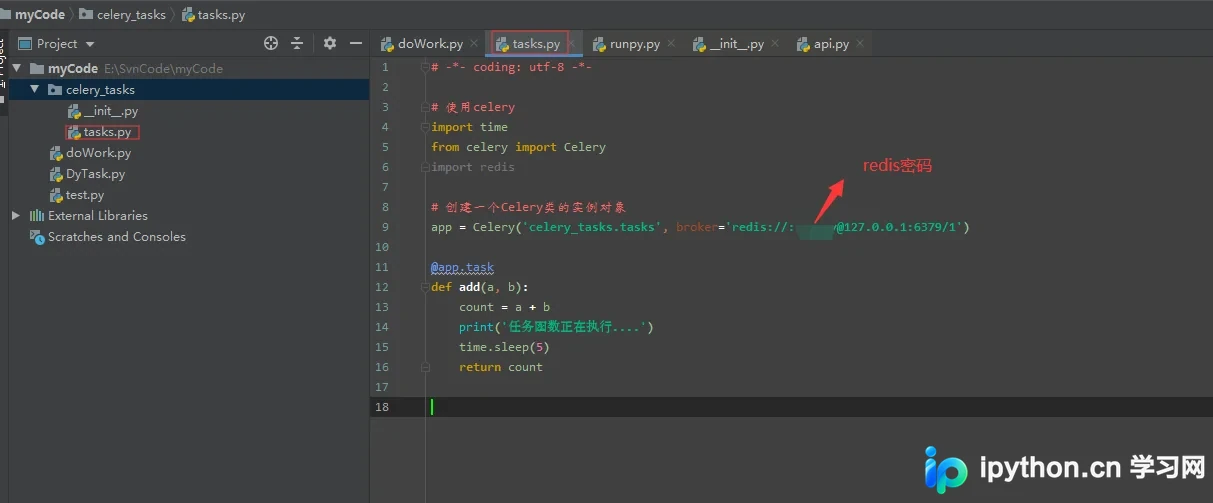Image resolution: width=1213 pixels, height=503 pixels.
Task: Select Scratches and Consoles in the tree
Action: (x=117, y=237)
